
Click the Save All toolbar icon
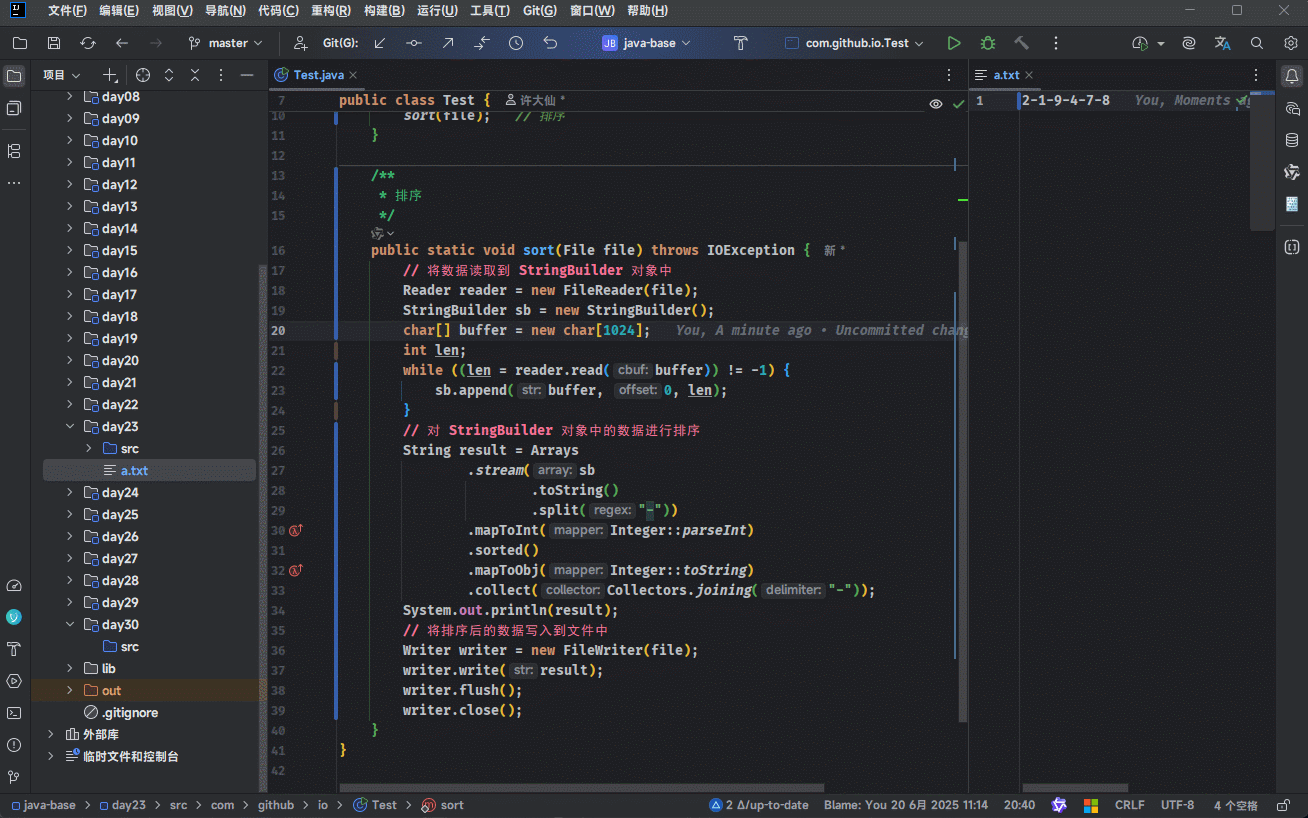click(x=54, y=43)
